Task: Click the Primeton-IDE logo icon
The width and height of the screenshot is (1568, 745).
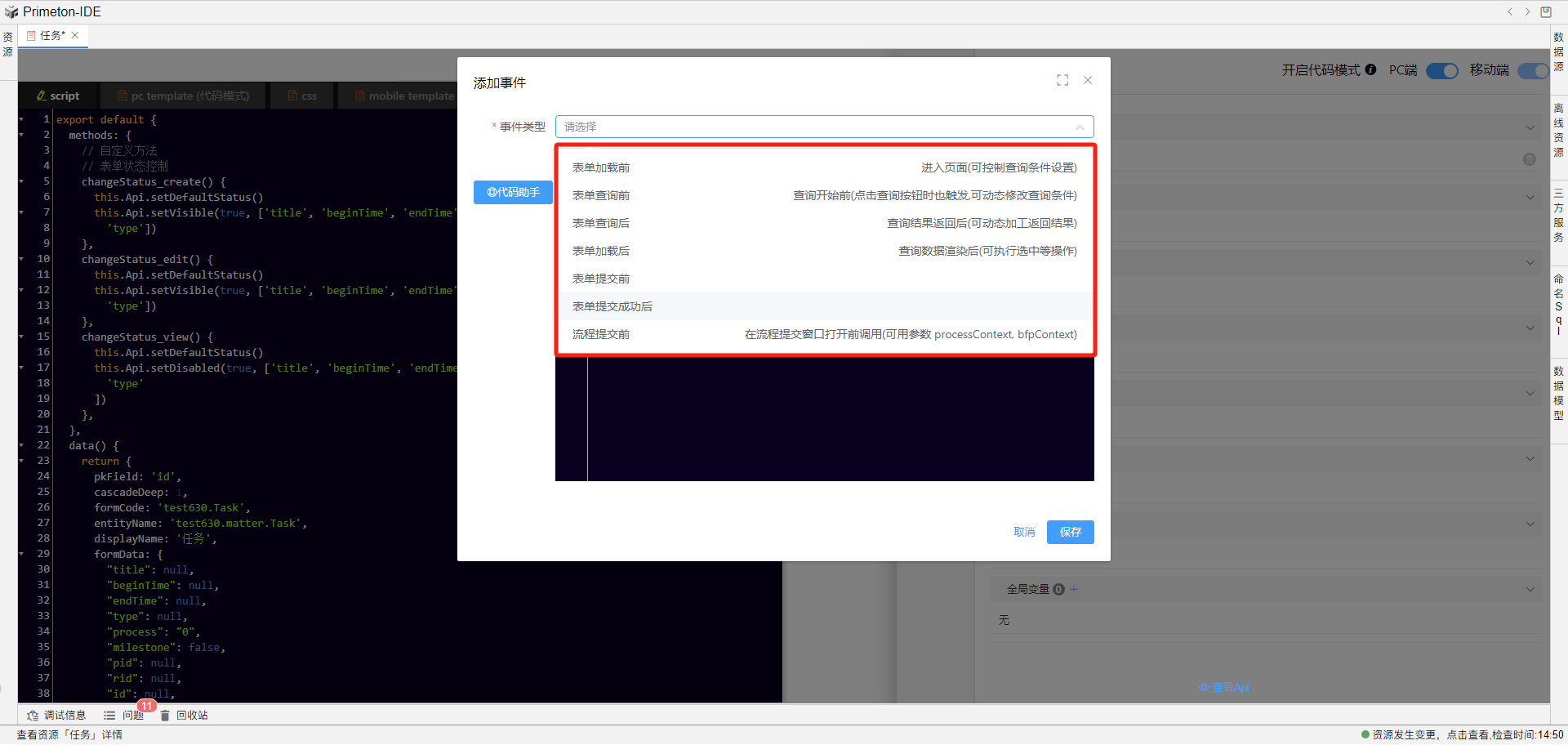Action: [11, 12]
